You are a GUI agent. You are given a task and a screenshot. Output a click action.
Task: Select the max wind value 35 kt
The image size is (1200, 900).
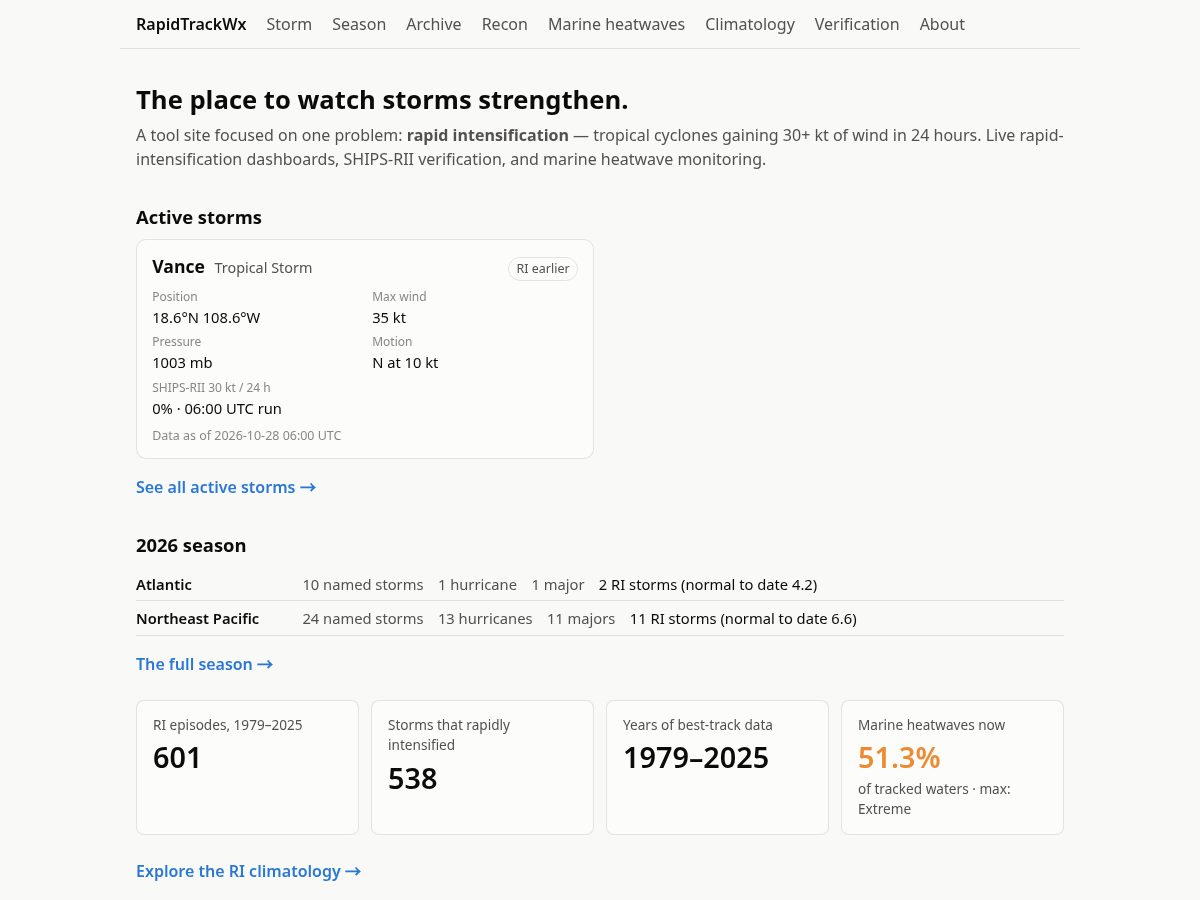389,318
